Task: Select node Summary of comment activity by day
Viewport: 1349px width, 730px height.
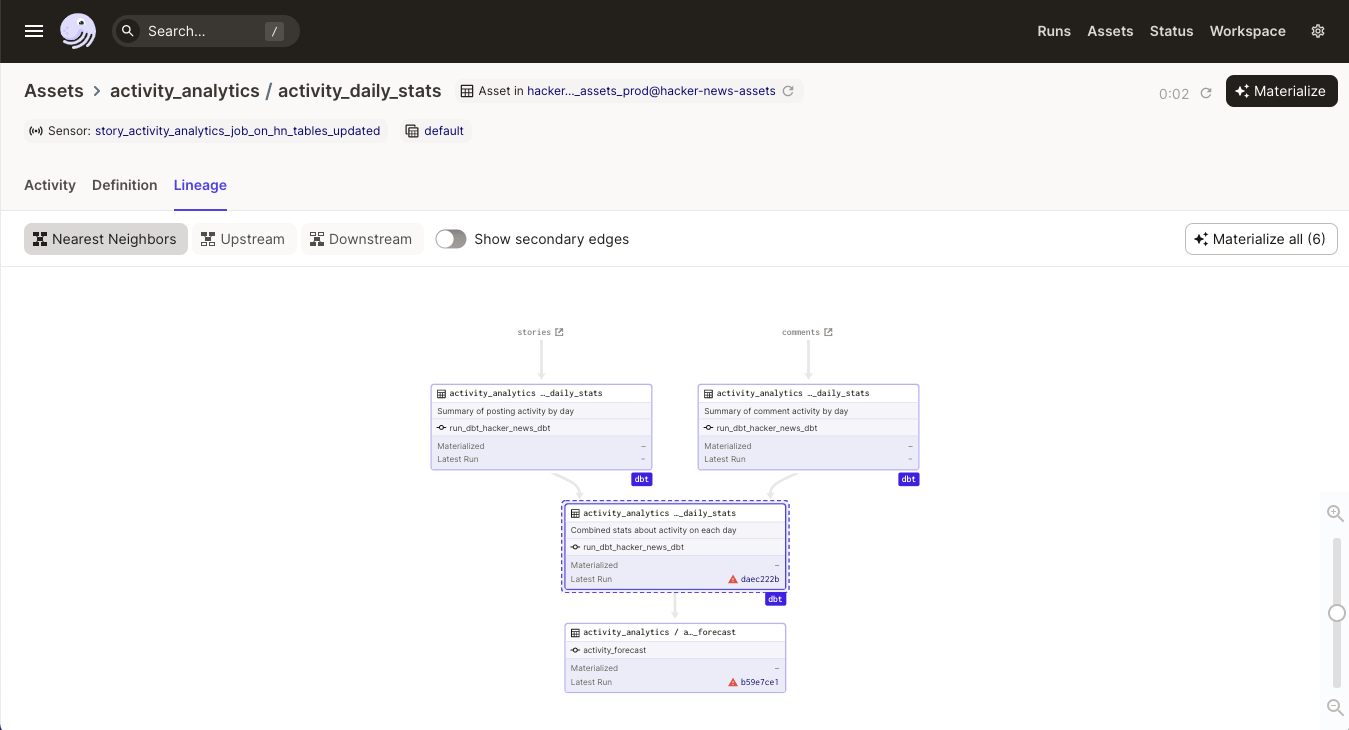Action: pos(808,427)
